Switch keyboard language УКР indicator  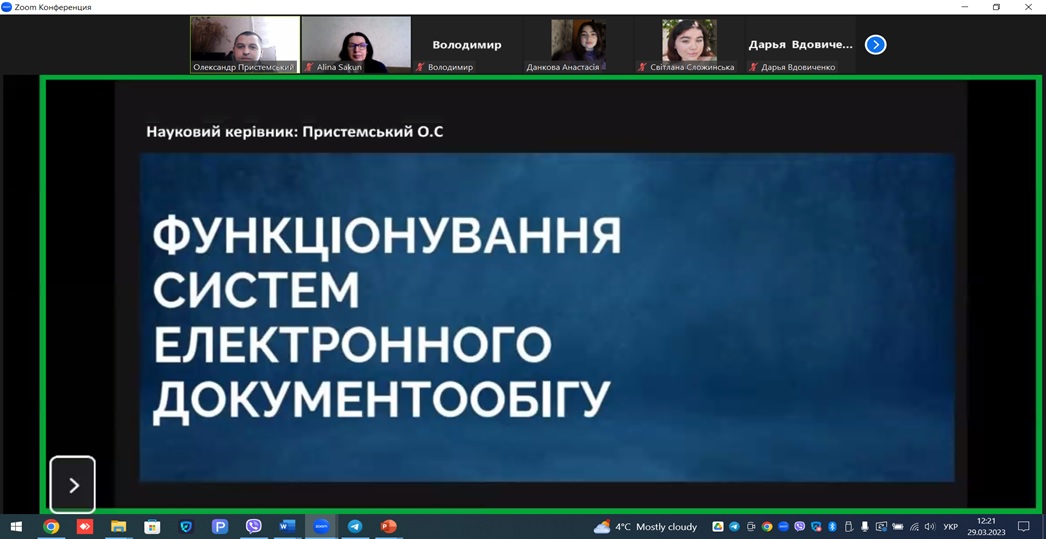950,527
